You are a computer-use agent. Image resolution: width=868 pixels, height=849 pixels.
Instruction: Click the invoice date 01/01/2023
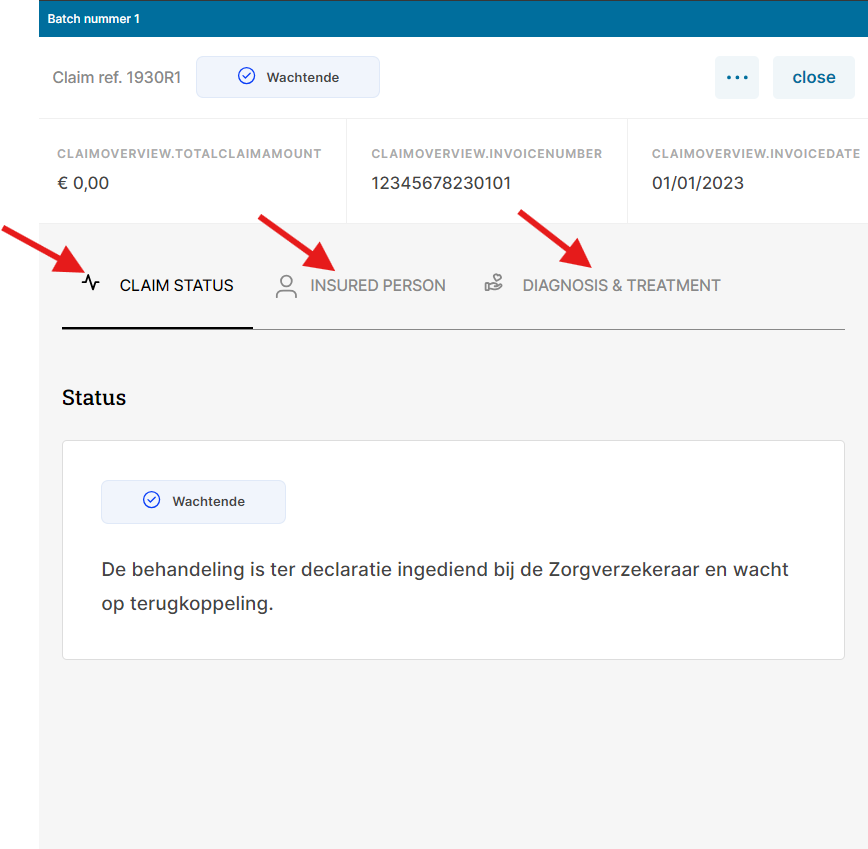(x=697, y=183)
